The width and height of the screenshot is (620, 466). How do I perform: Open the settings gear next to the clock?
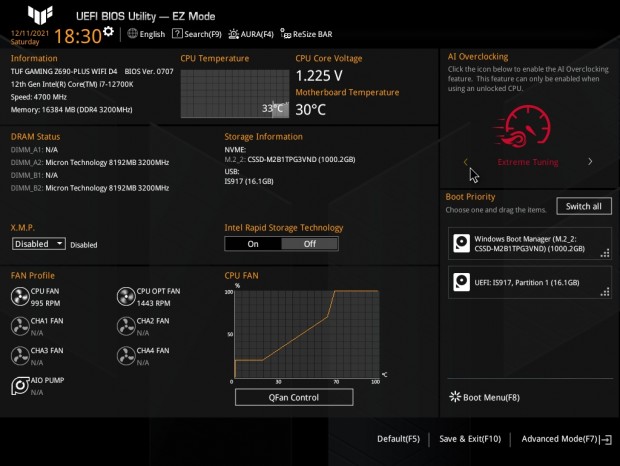tap(108, 31)
